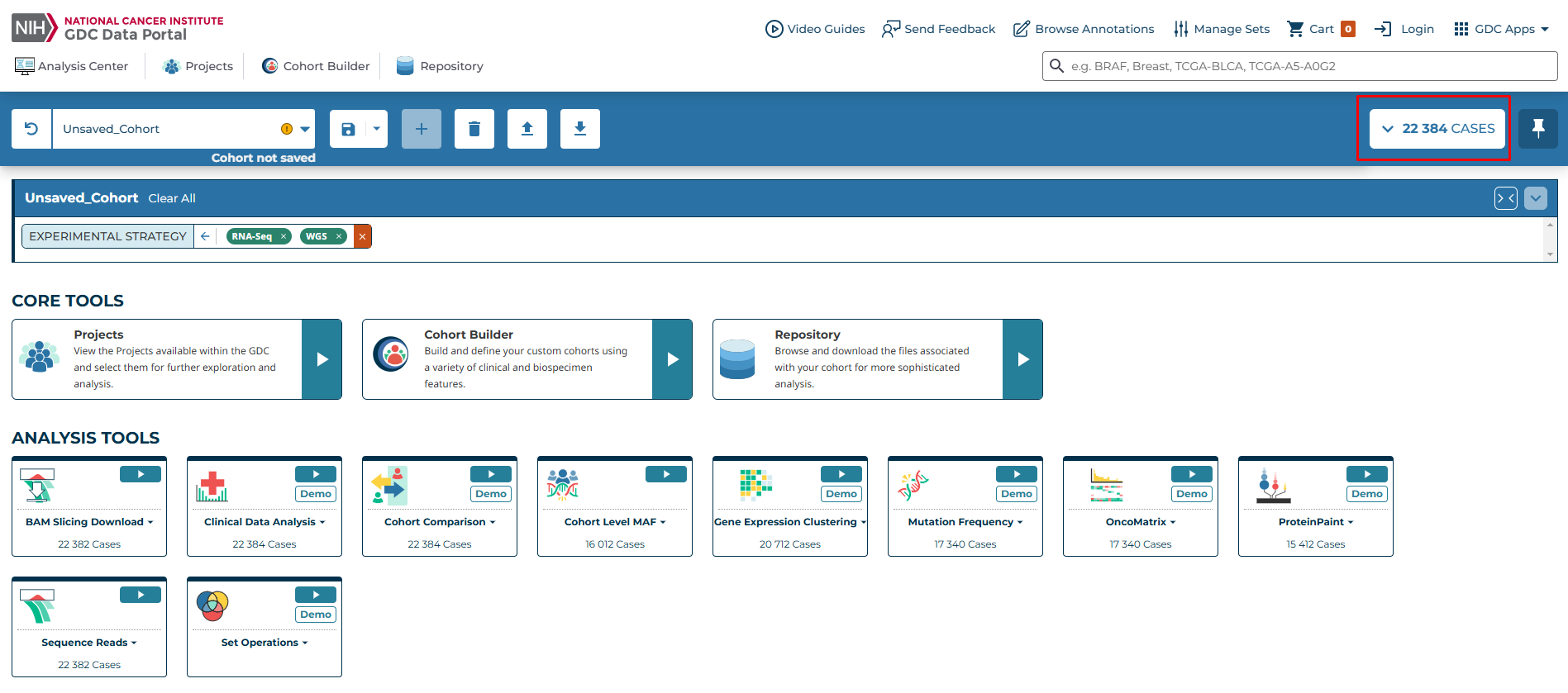Click the pin cohort bar icon
The height and width of the screenshot is (693, 1568).
coord(1538,129)
